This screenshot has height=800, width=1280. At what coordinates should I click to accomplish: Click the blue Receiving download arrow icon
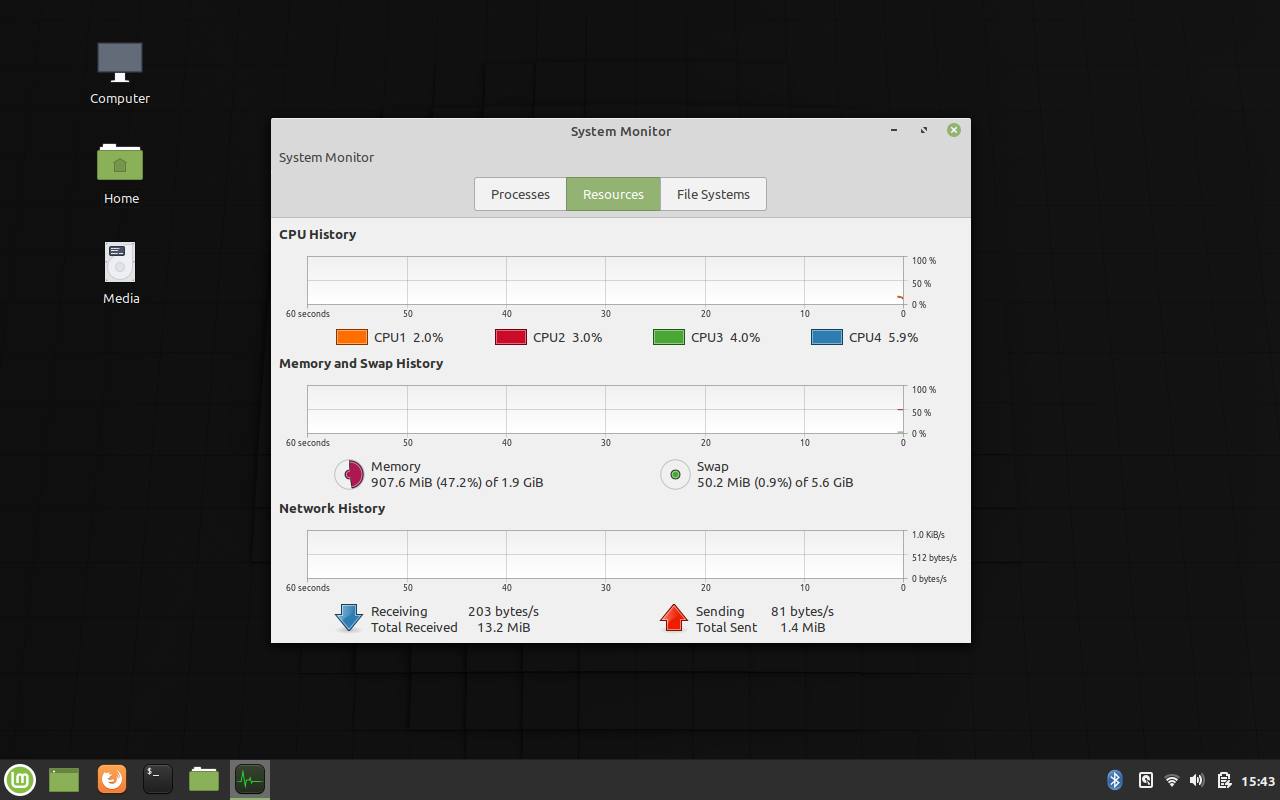coord(347,618)
